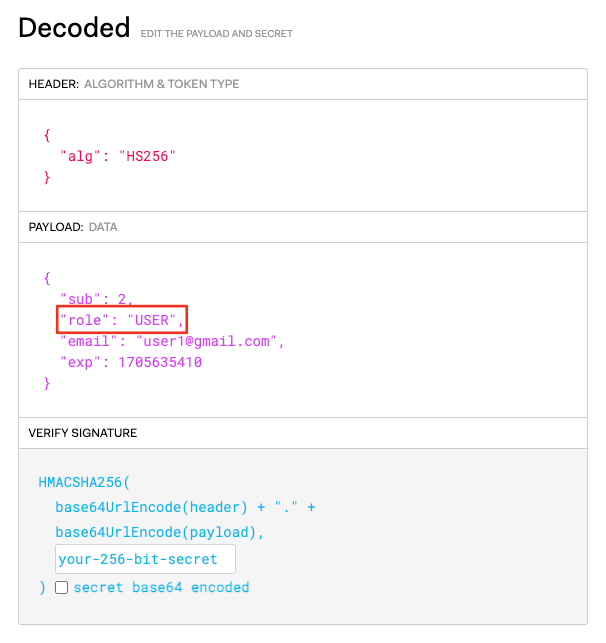Click the base64UrlEncode(payload) line
The height and width of the screenshot is (643, 606).
point(159,532)
